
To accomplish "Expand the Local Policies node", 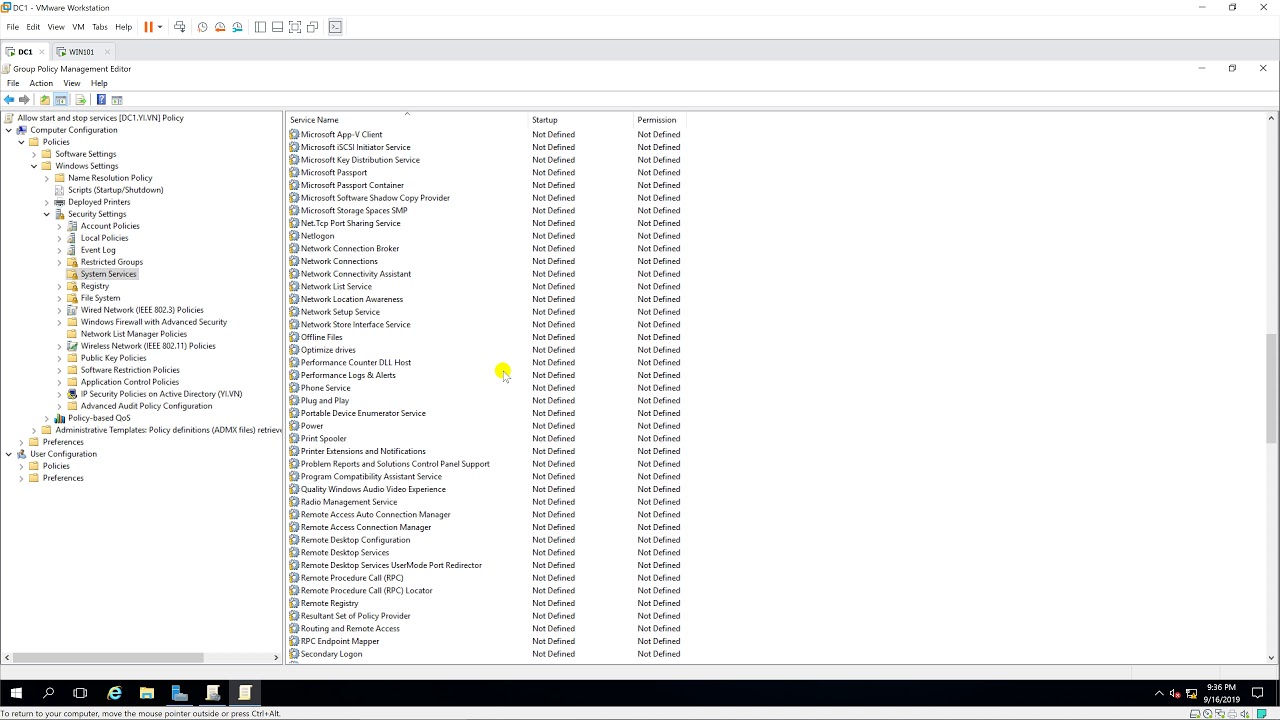I will pos(59,238).
